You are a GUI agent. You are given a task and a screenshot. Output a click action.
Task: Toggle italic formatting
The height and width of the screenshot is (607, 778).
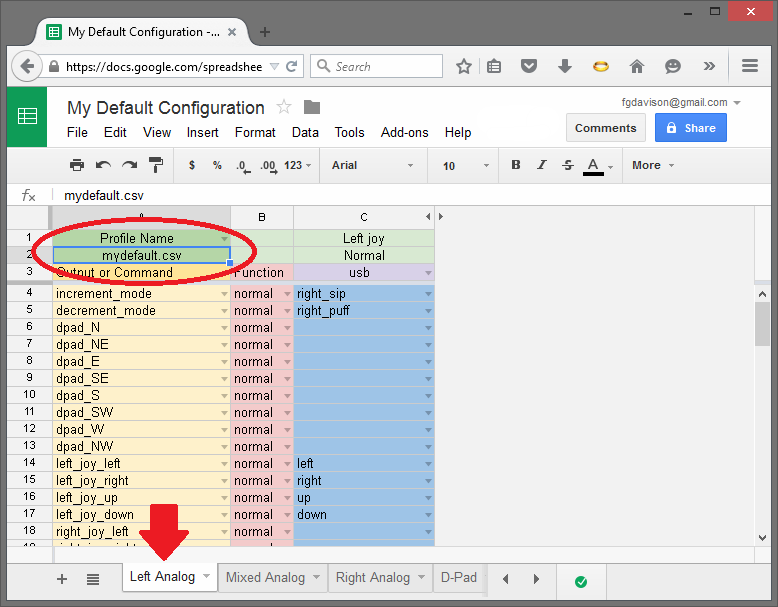coord(542,165)
